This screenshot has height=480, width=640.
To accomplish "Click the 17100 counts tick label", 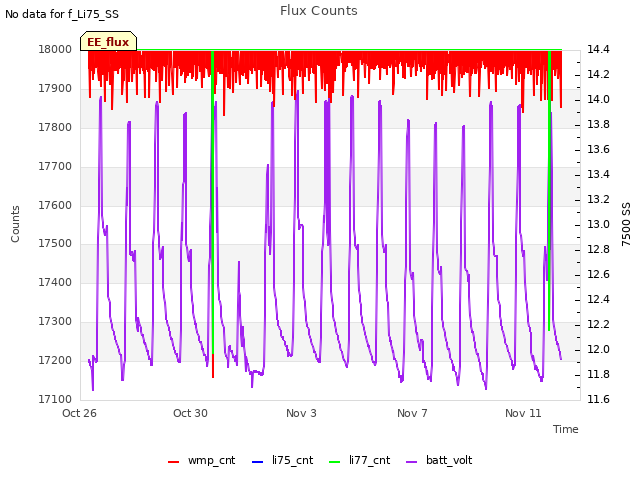I will point(55,399).
